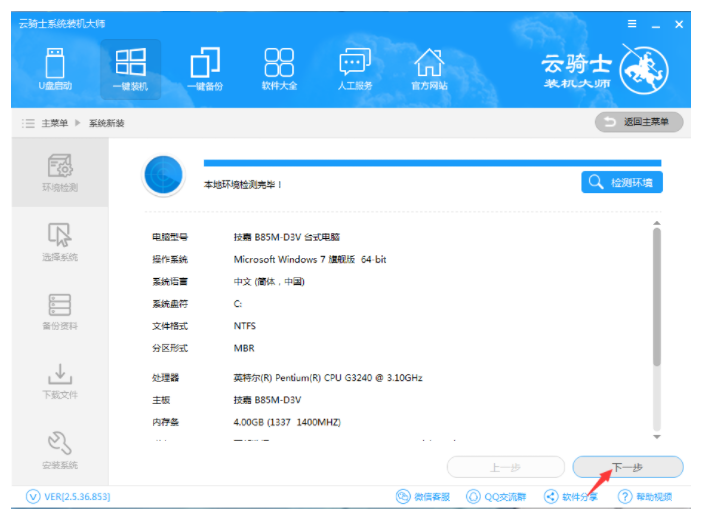This screenshot has width=703, height=520.
Task: Select 选择系统 step in sidebar
Action: (60, 243)
